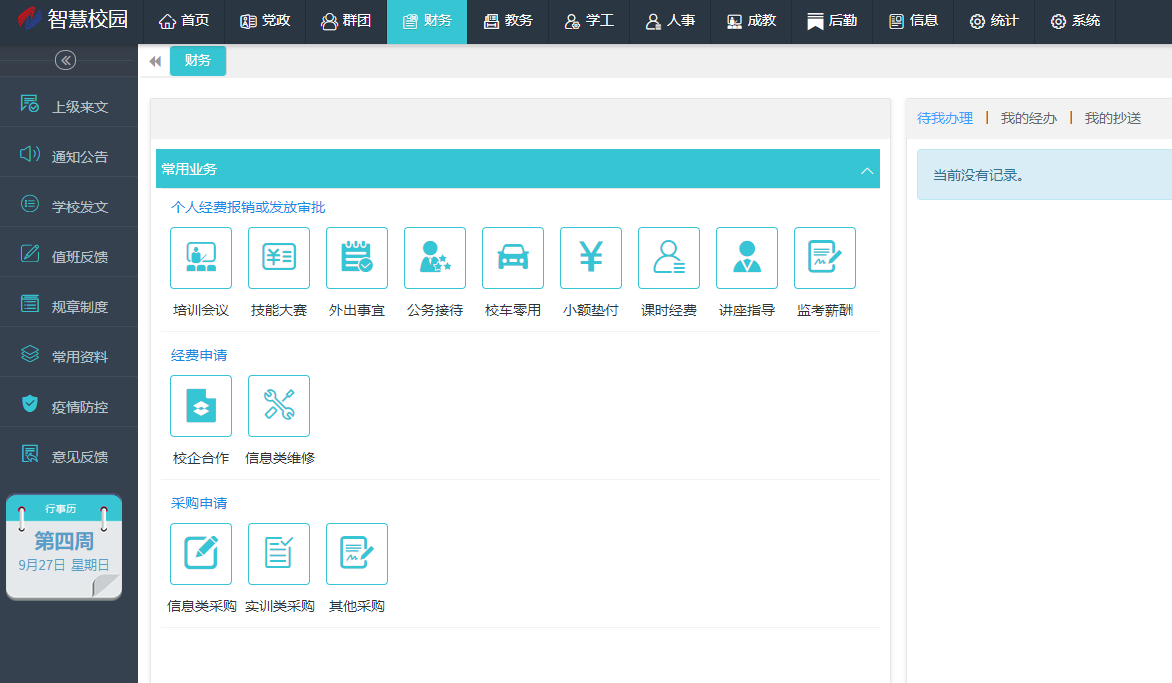Switch to the 教务 top menu
The width and height of the screenshot is (1172, 683).
tap(508, 21)
